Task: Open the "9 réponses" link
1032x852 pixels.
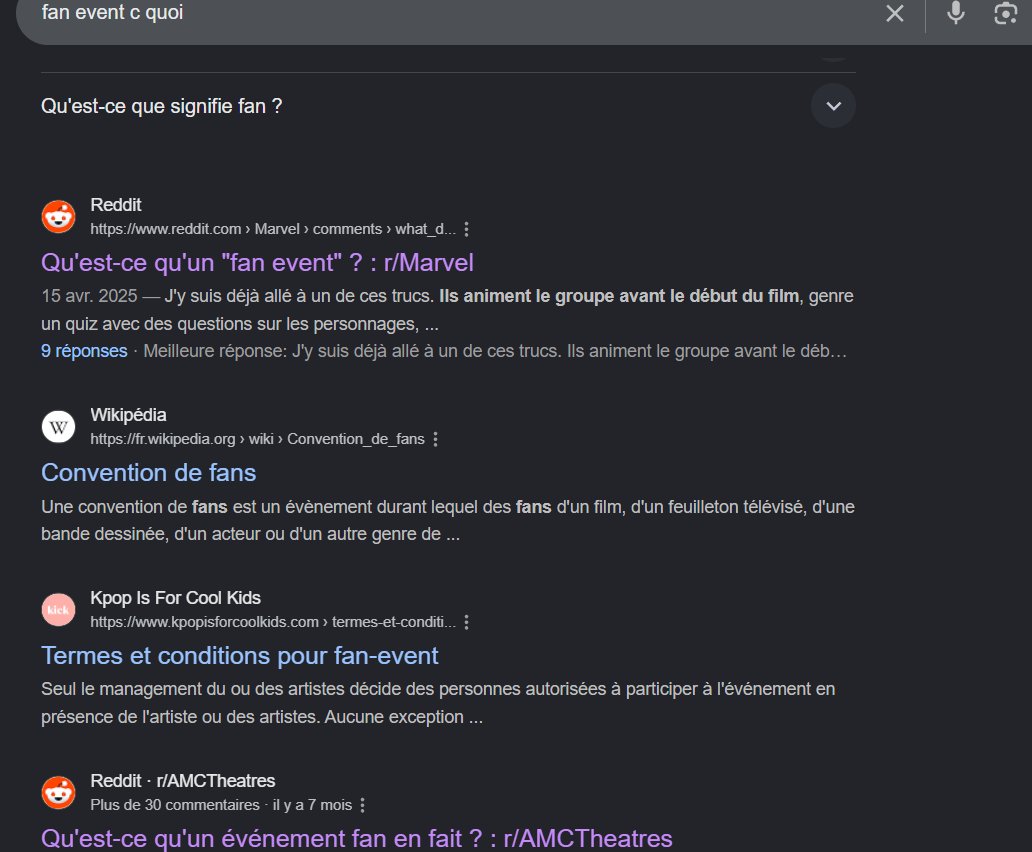Action: 84,351
